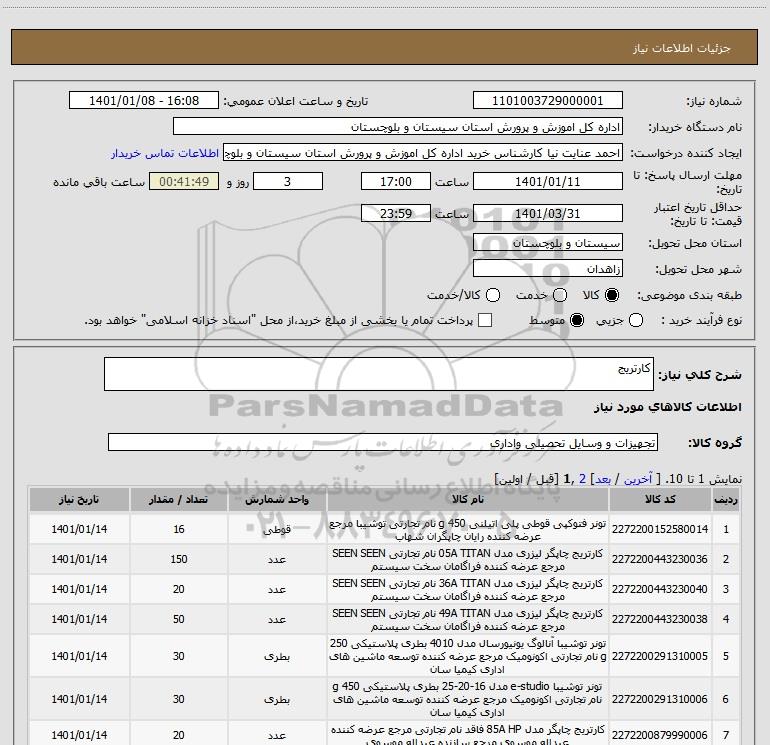770x745 pixels.
Task: Click the price validity date 1401/03/31
Action: point(548,213)
